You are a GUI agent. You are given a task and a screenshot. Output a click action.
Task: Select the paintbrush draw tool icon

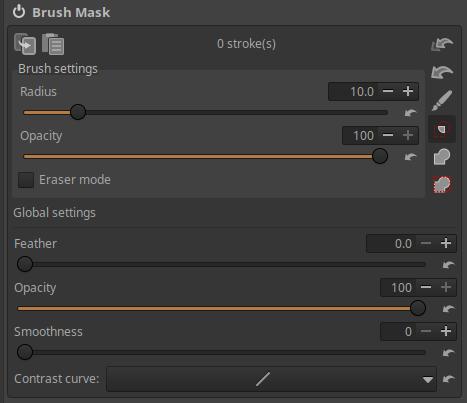(442, 100)
